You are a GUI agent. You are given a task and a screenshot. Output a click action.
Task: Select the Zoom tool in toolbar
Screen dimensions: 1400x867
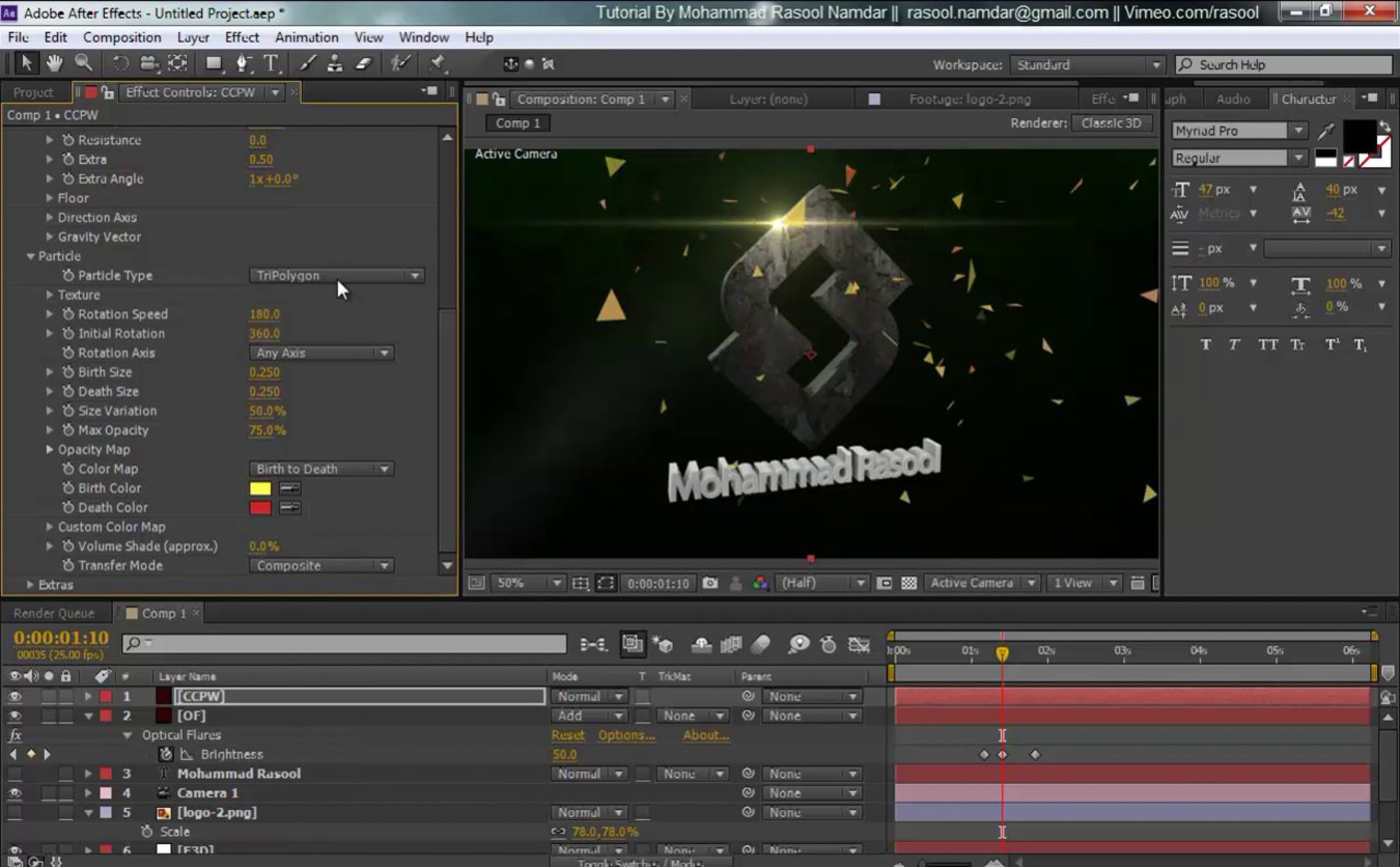(83, 63)
